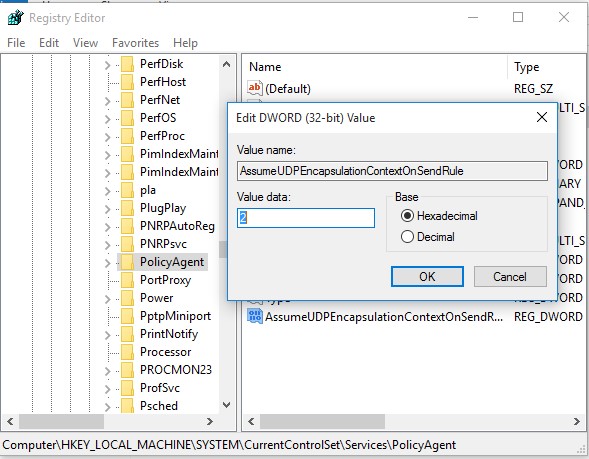Expand the pla tree node
The image size is (589, 459).
pyautogui.click(x=107, y=192)
